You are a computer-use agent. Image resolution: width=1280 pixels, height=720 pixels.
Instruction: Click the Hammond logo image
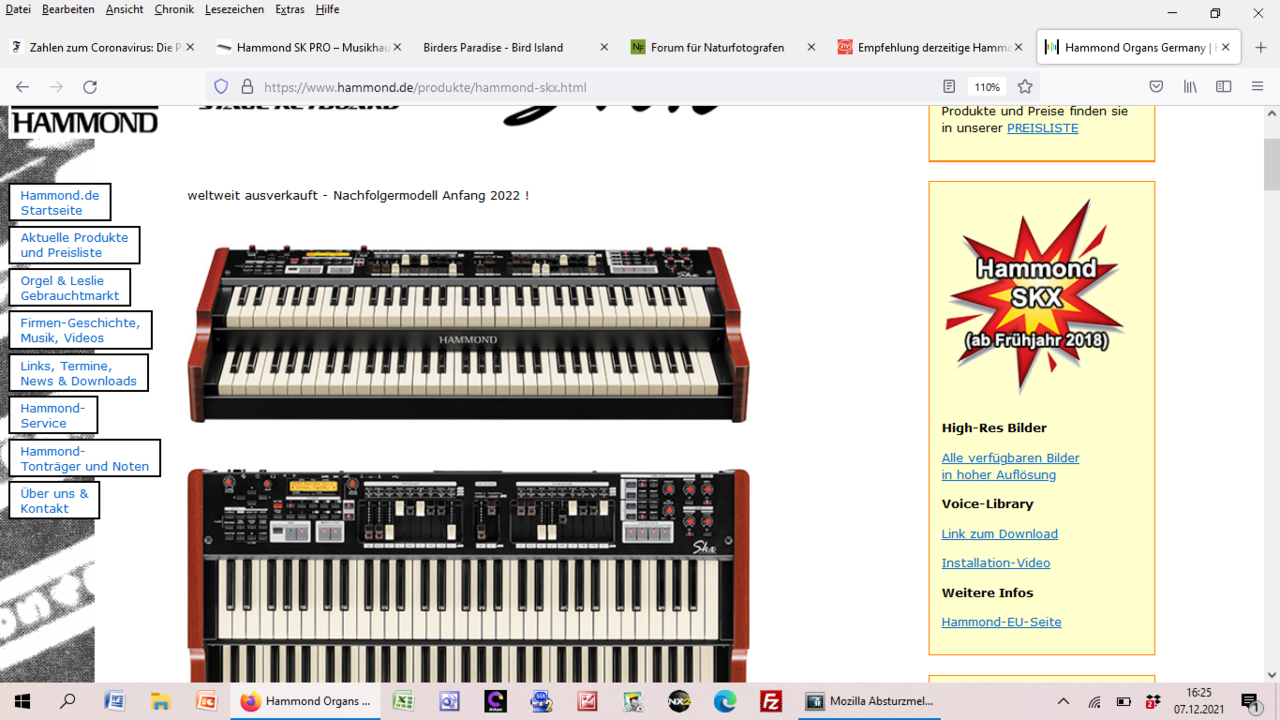click(84, 121)
